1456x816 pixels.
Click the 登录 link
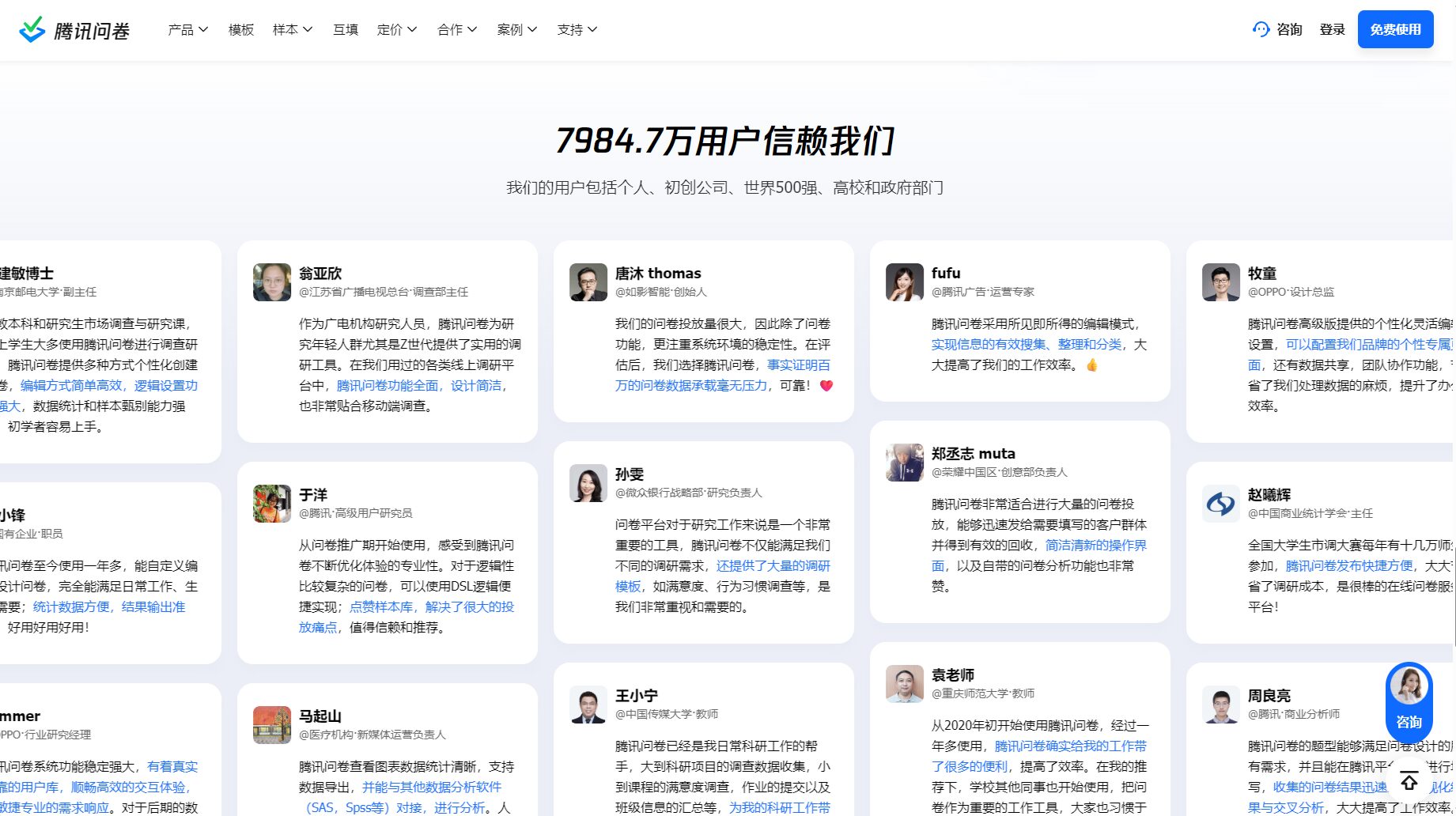pos(1332,29)
